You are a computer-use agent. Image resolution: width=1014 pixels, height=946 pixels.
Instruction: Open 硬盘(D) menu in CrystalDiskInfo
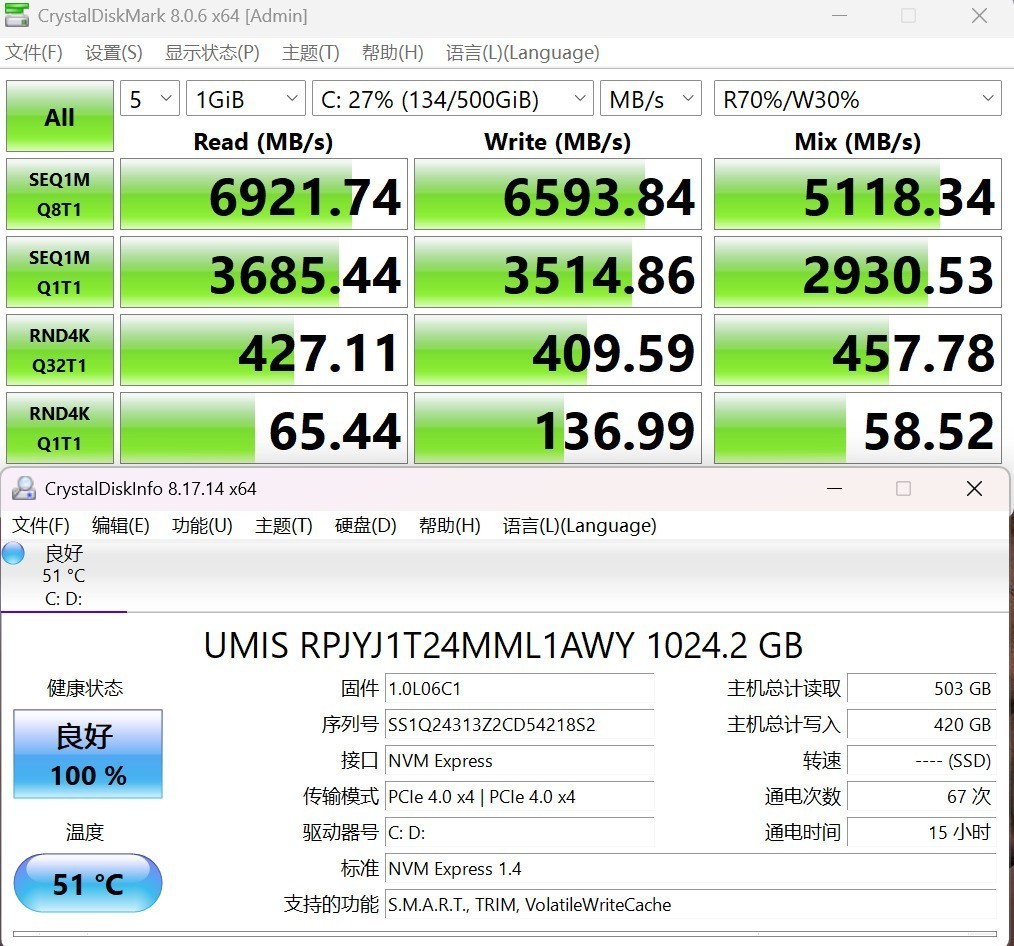(x=365, y=526)
